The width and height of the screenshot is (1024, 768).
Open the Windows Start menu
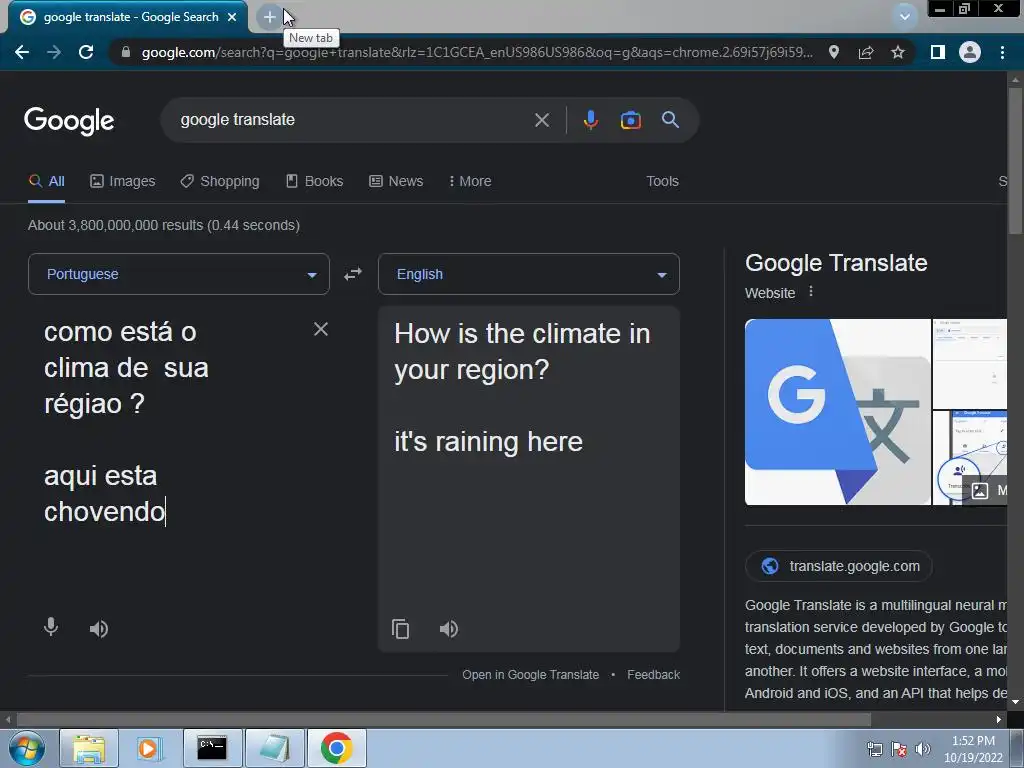(27, 748)
